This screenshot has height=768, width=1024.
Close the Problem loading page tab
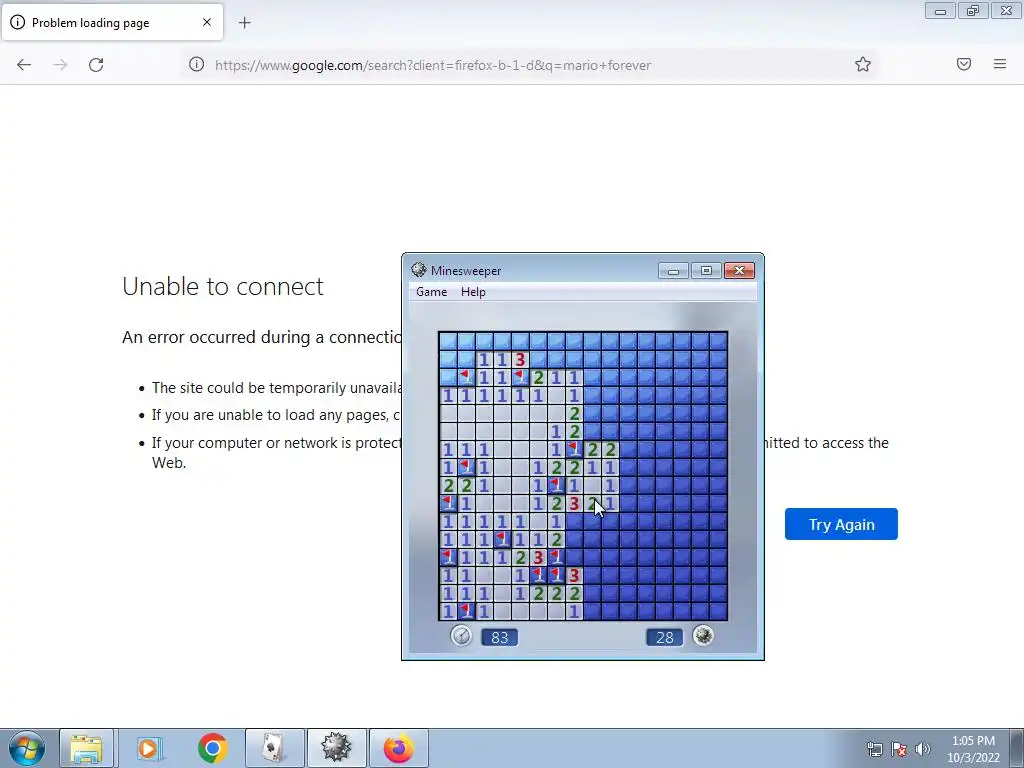(x=207, y=22)
